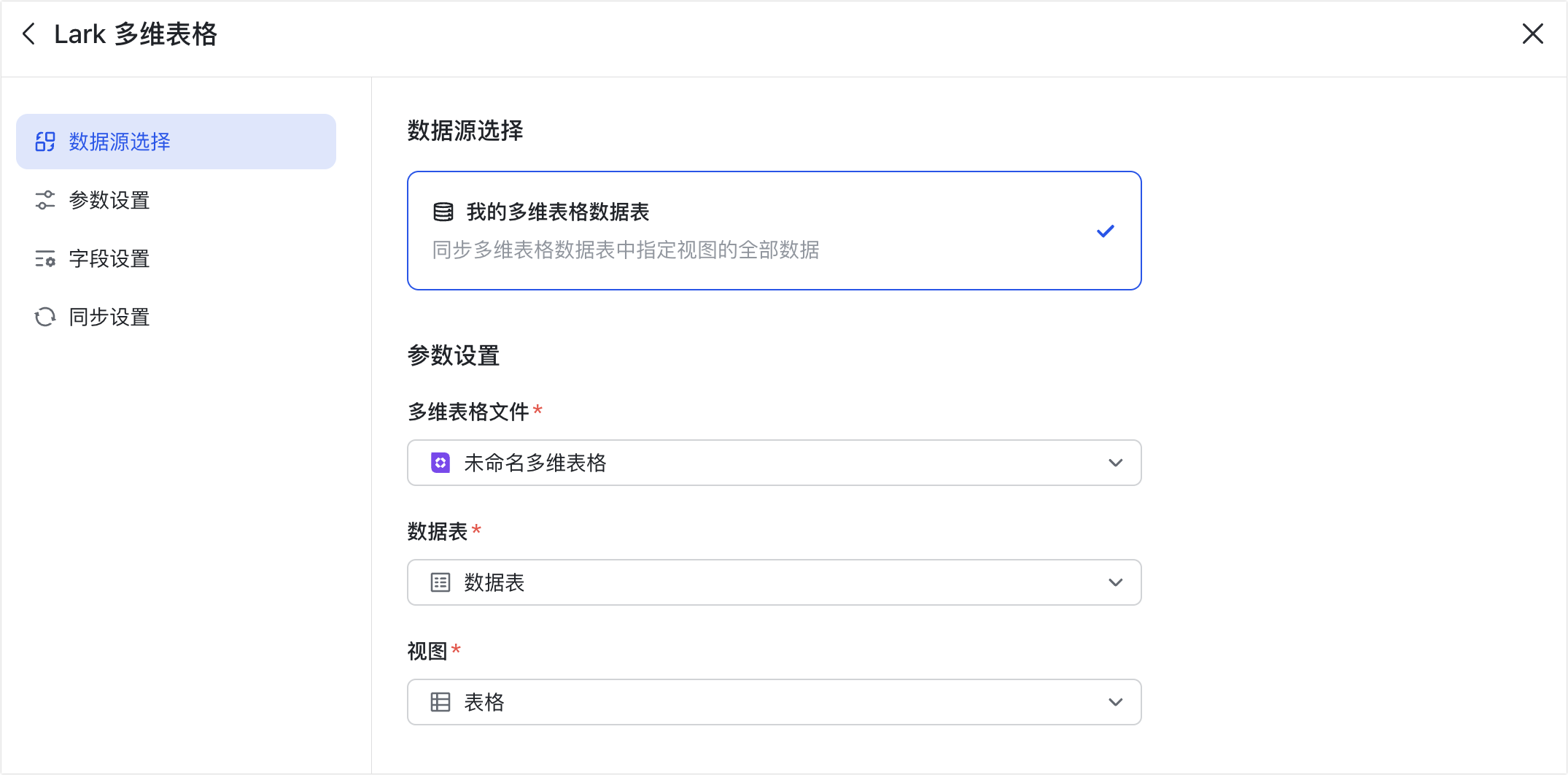Open the 数据源选择 sidebar section

[176, 142]
